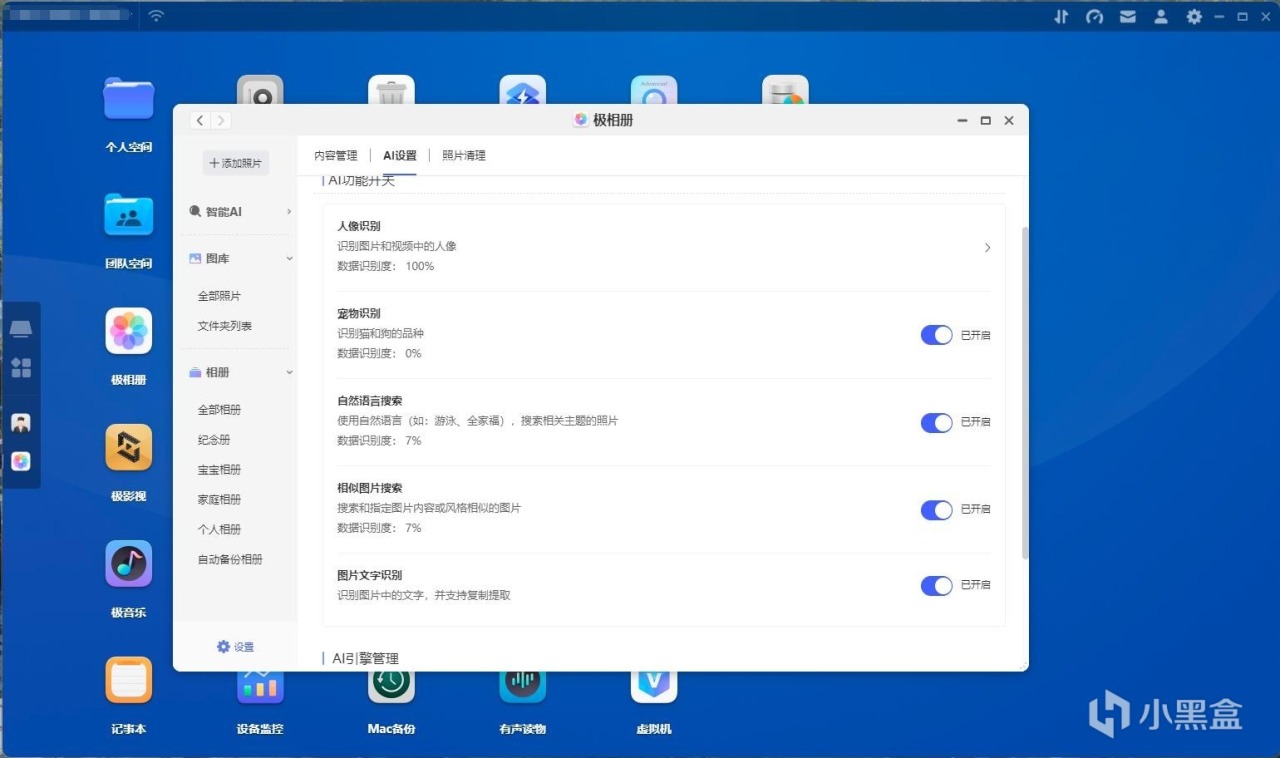This screenshot has height=758, width=1280.
Task: Open the 个人空间 desktop folder
Action: coord(129,98)
